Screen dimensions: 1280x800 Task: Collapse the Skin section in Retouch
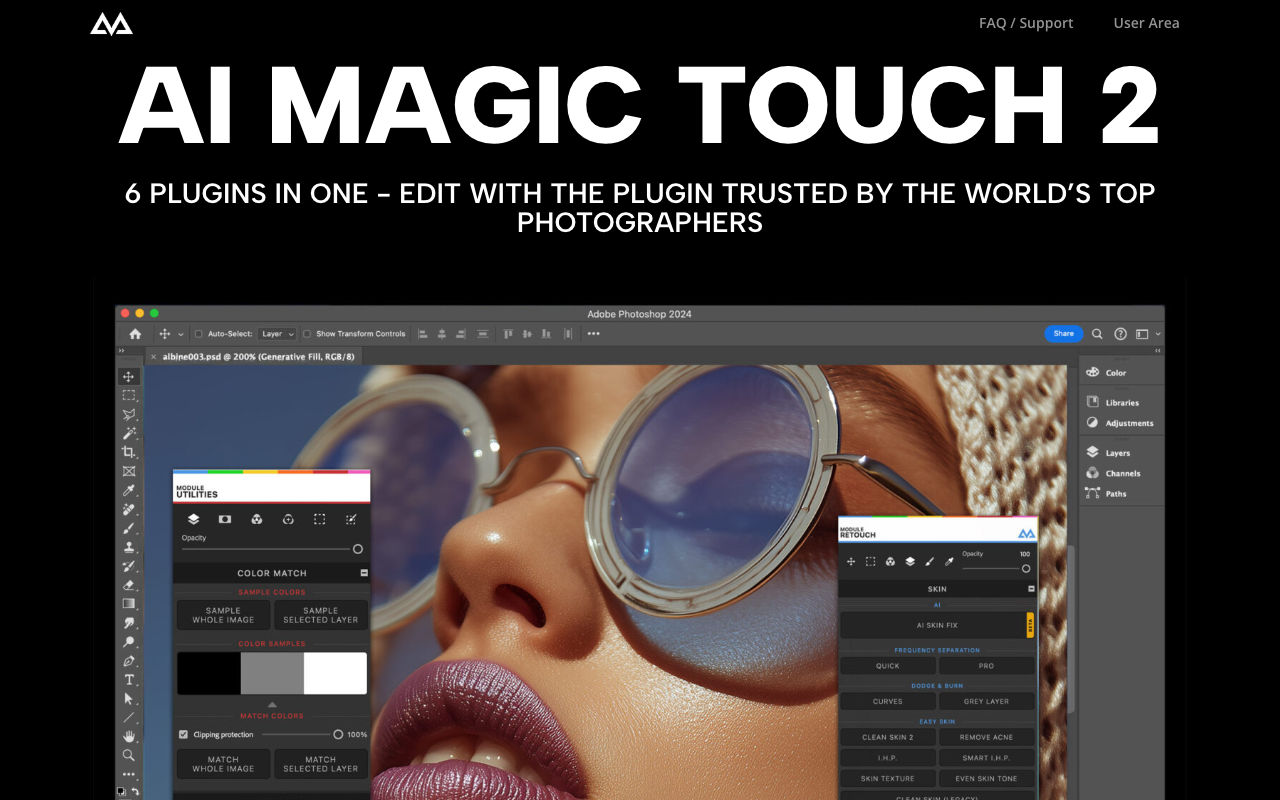point(1031,589)
